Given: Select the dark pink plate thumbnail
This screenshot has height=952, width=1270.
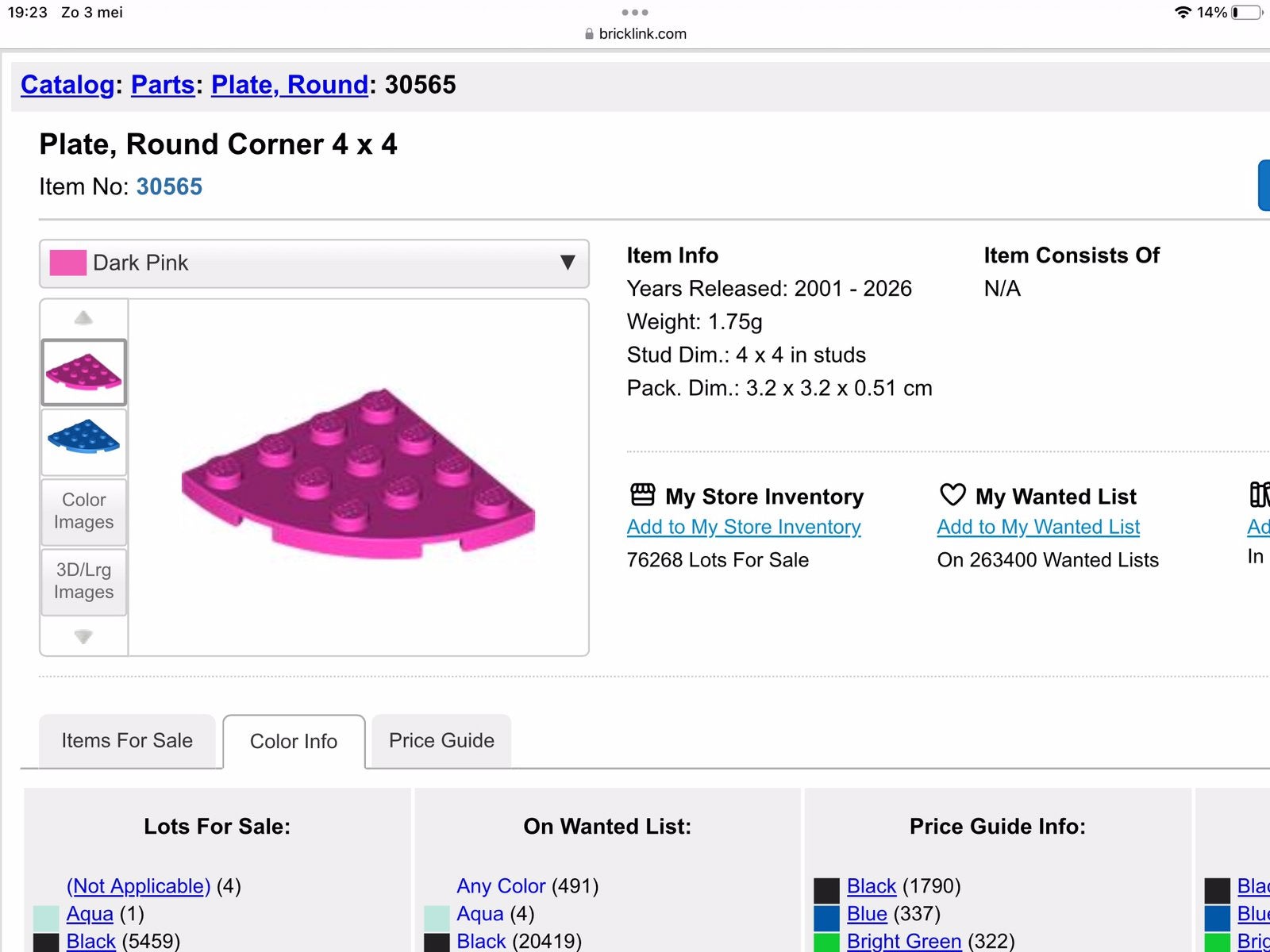Looking at the screenshot, I should pos(84,372).
